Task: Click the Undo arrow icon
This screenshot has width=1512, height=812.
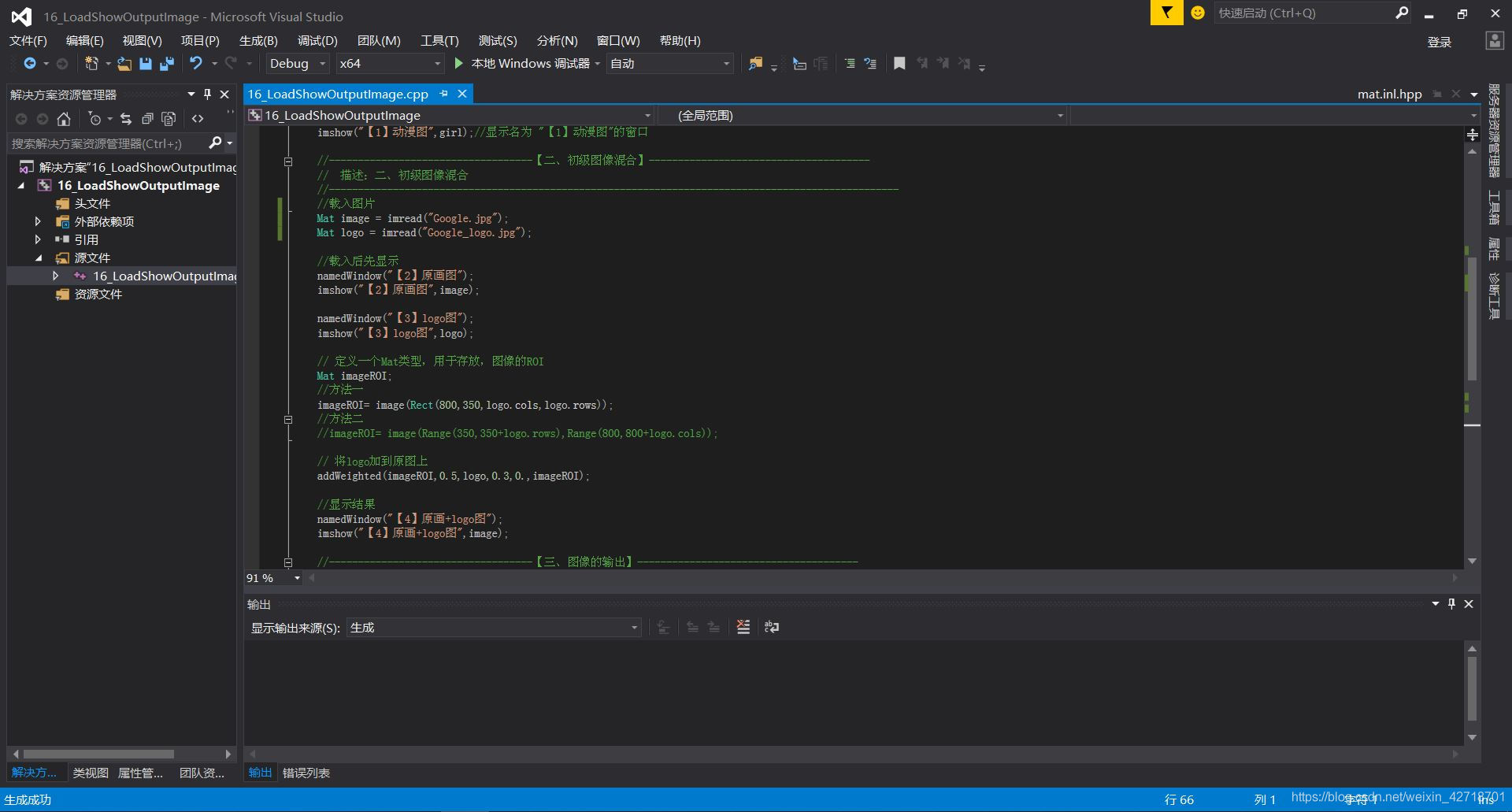Action: point(196,63)
